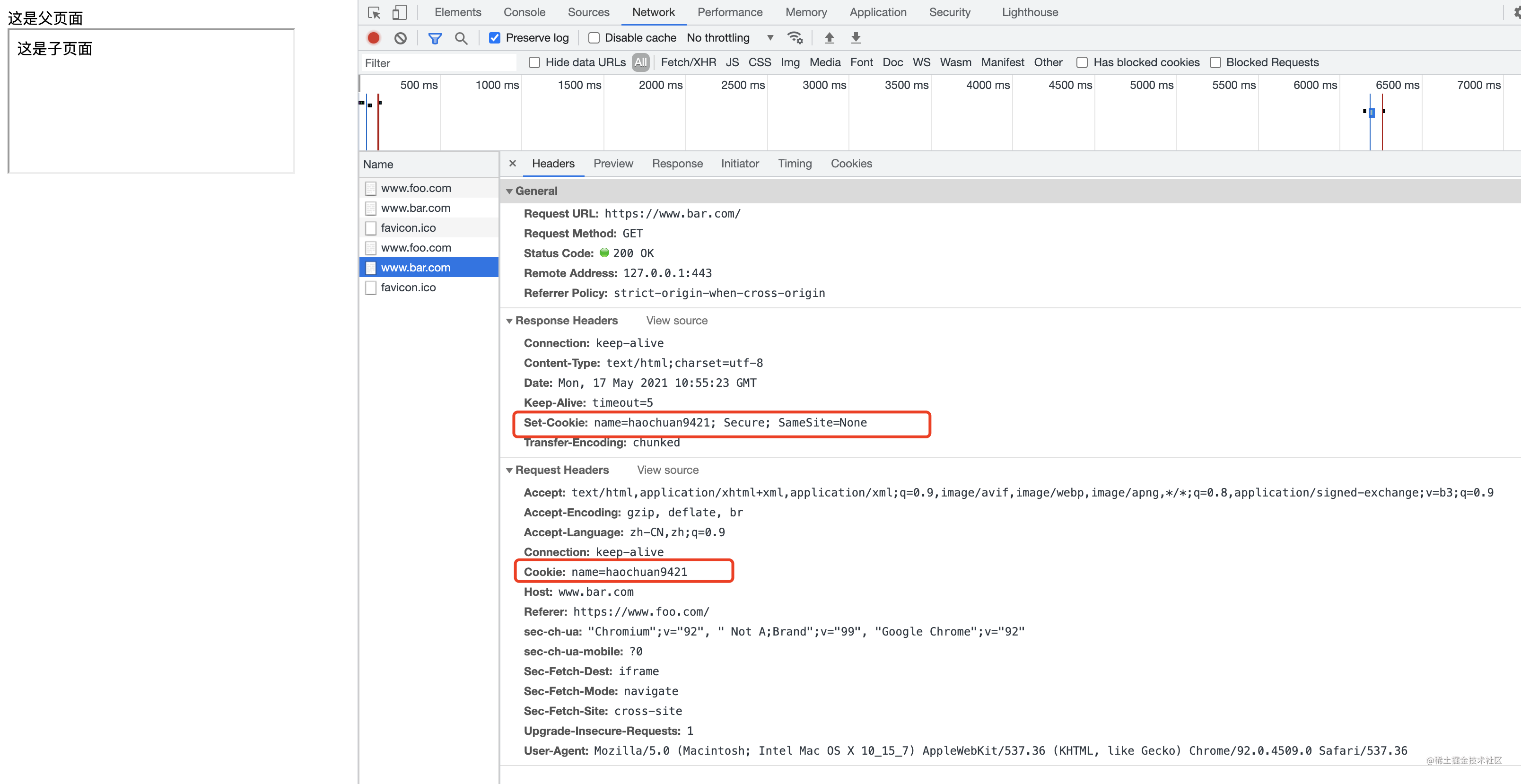Viewport: 1521px width, 784px height.
Task: Click the Name column header
Action: point(428,165)
